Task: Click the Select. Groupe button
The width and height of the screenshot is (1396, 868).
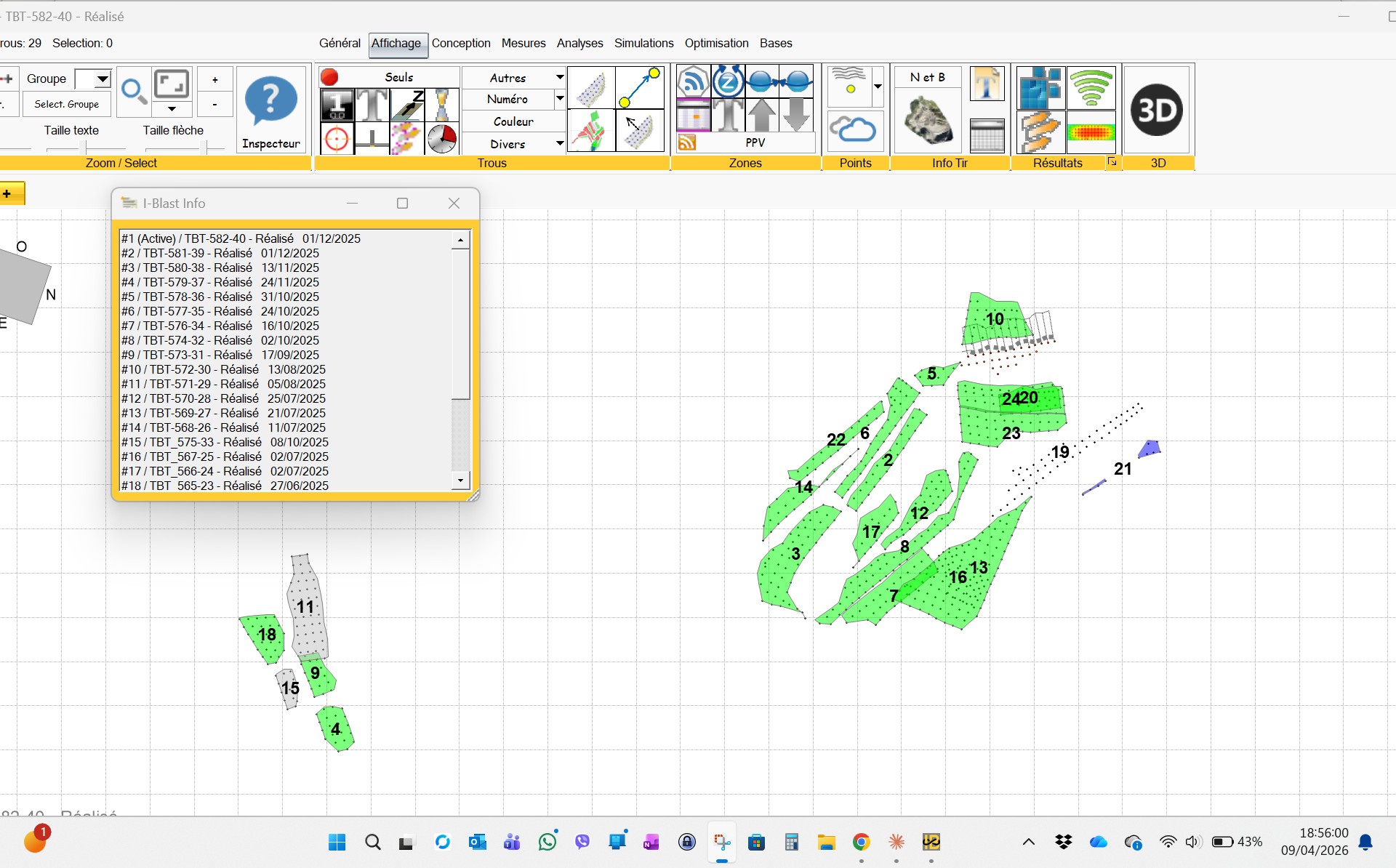Action: (67, 104)
